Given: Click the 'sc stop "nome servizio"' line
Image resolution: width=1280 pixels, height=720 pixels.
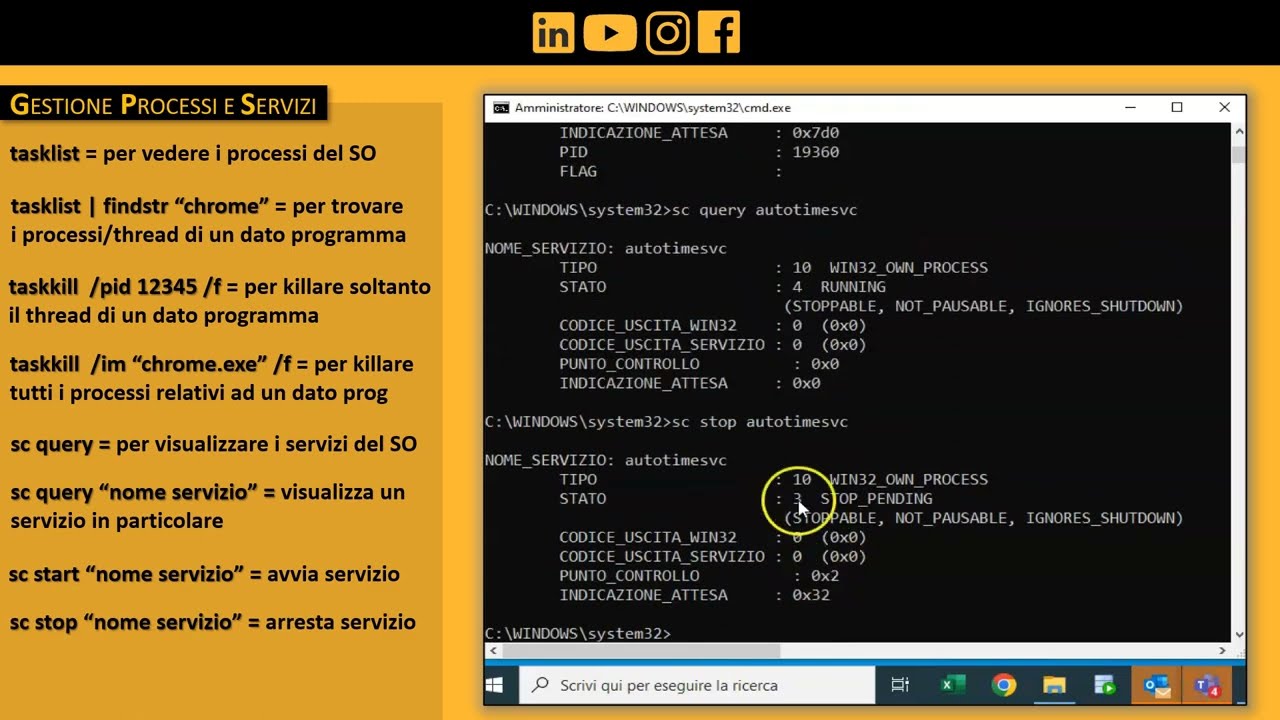Looking at the screenshot, I should [213, 623].
